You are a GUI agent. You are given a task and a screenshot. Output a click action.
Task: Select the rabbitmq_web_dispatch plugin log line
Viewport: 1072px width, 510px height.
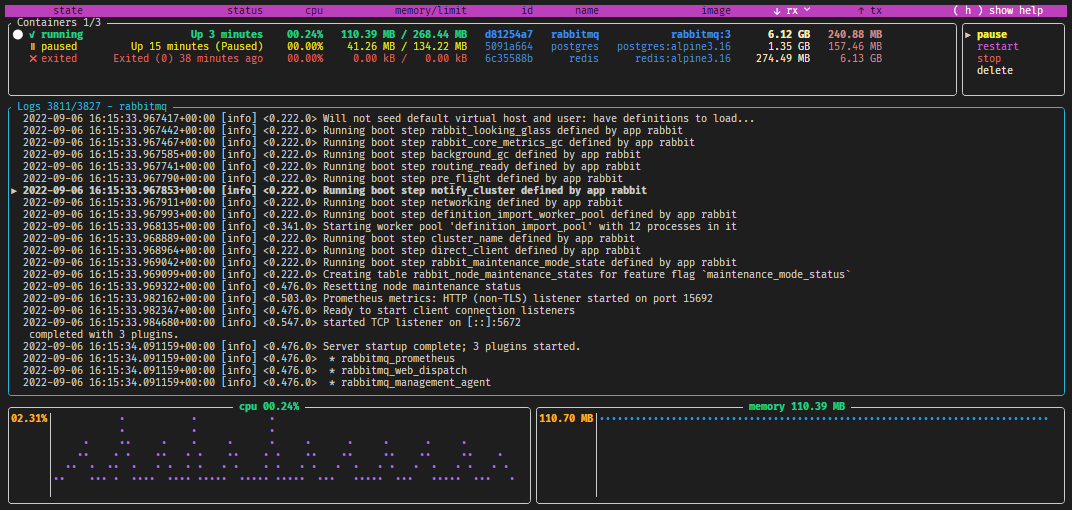click(x=244, y=371)
